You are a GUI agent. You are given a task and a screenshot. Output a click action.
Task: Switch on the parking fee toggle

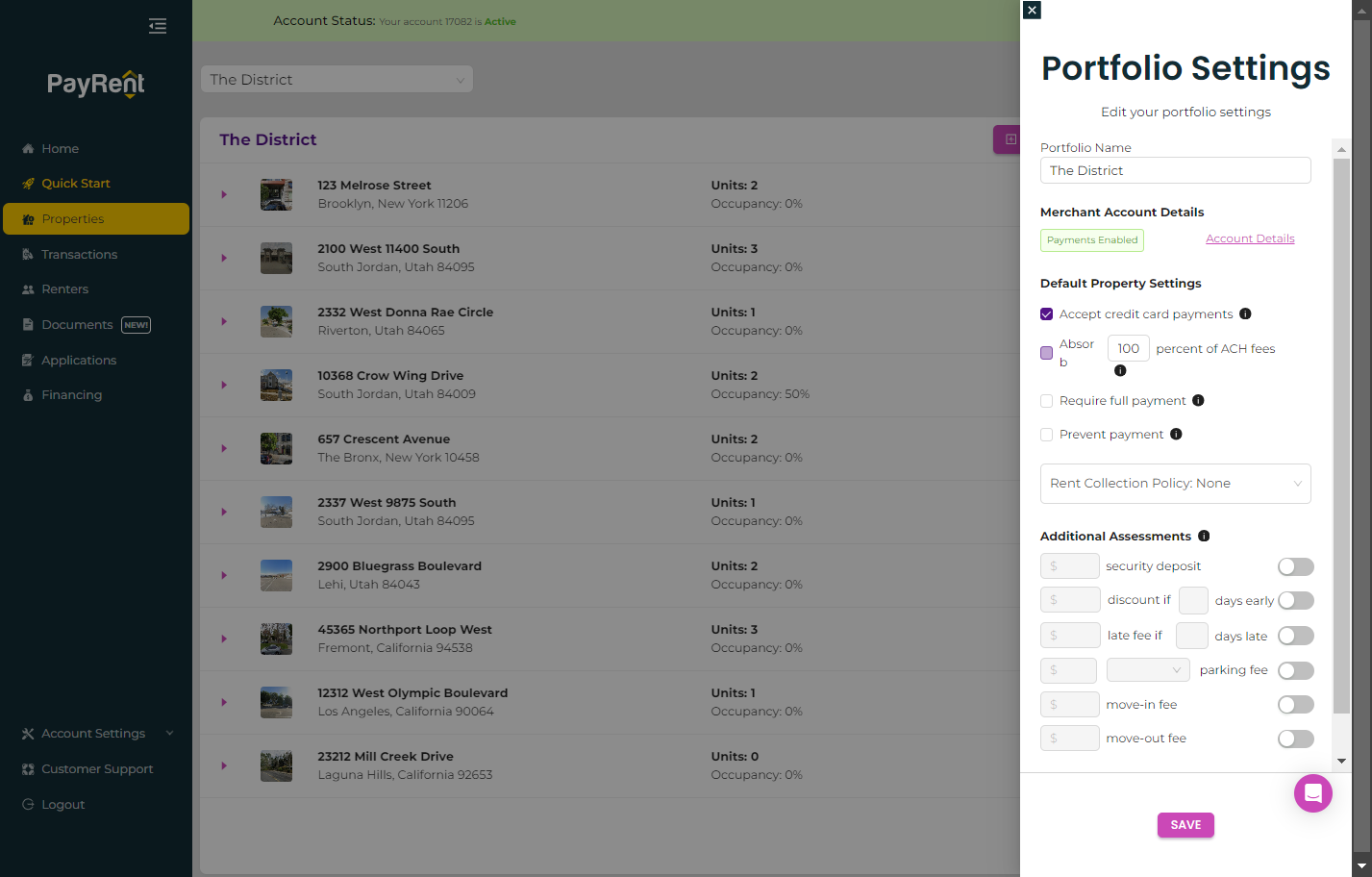pyautogui.click(x=1295, y=670)
